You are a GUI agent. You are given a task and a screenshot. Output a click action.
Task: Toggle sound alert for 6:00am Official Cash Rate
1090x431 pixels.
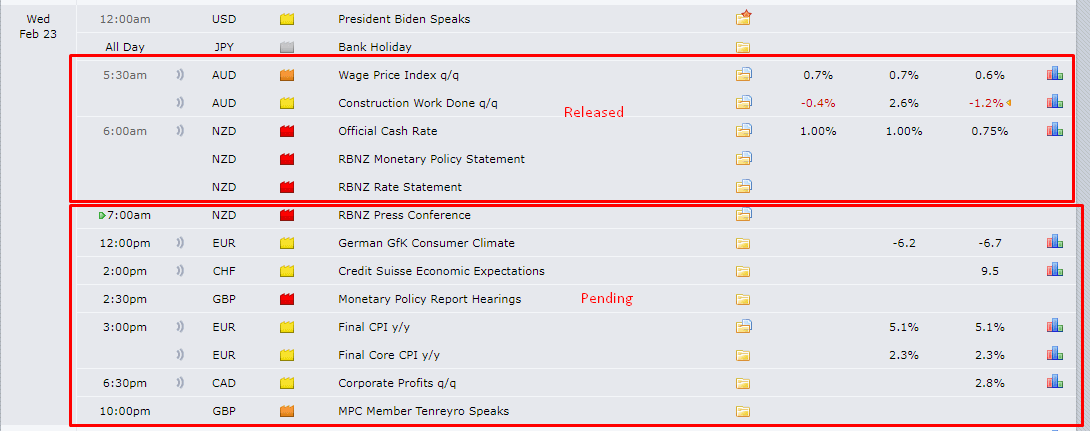point(180,131)
